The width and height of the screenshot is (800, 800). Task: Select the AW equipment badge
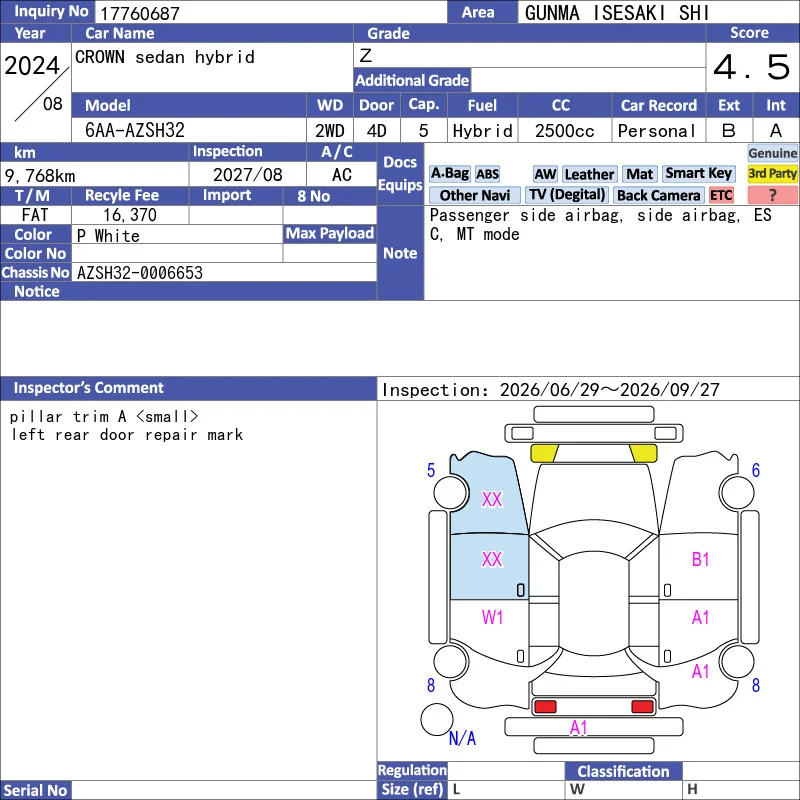545,174
